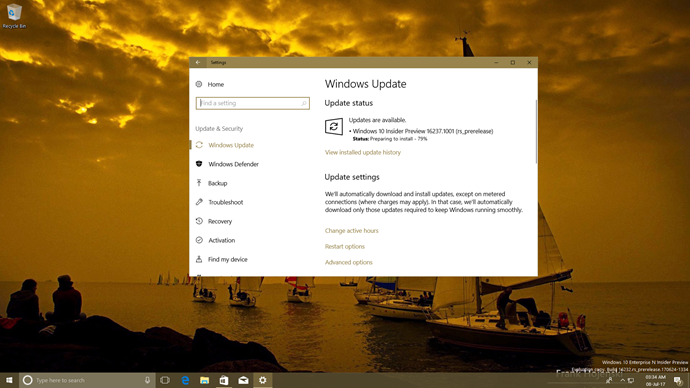Viewport: 690px width, 388px height.
Task: Open the Recycle Bin desktop icon
Action: click(14, 16)
